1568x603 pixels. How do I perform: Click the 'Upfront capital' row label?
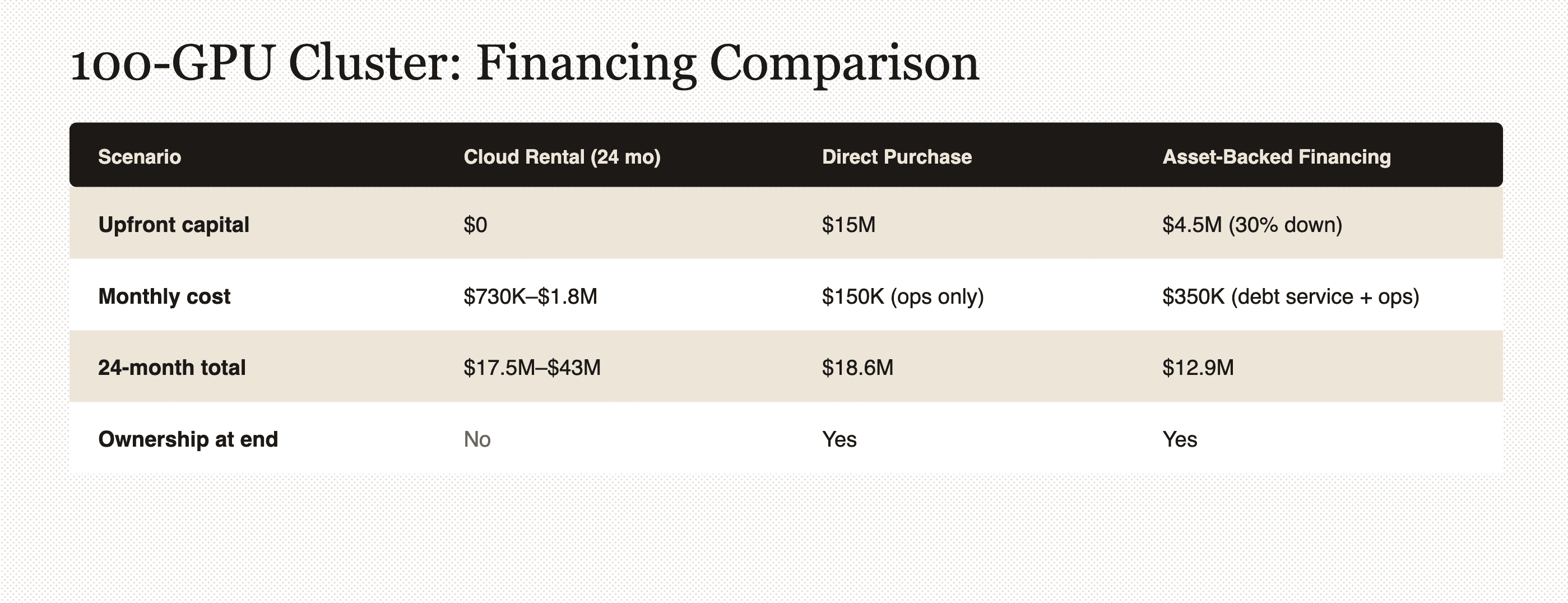(174, 225)
